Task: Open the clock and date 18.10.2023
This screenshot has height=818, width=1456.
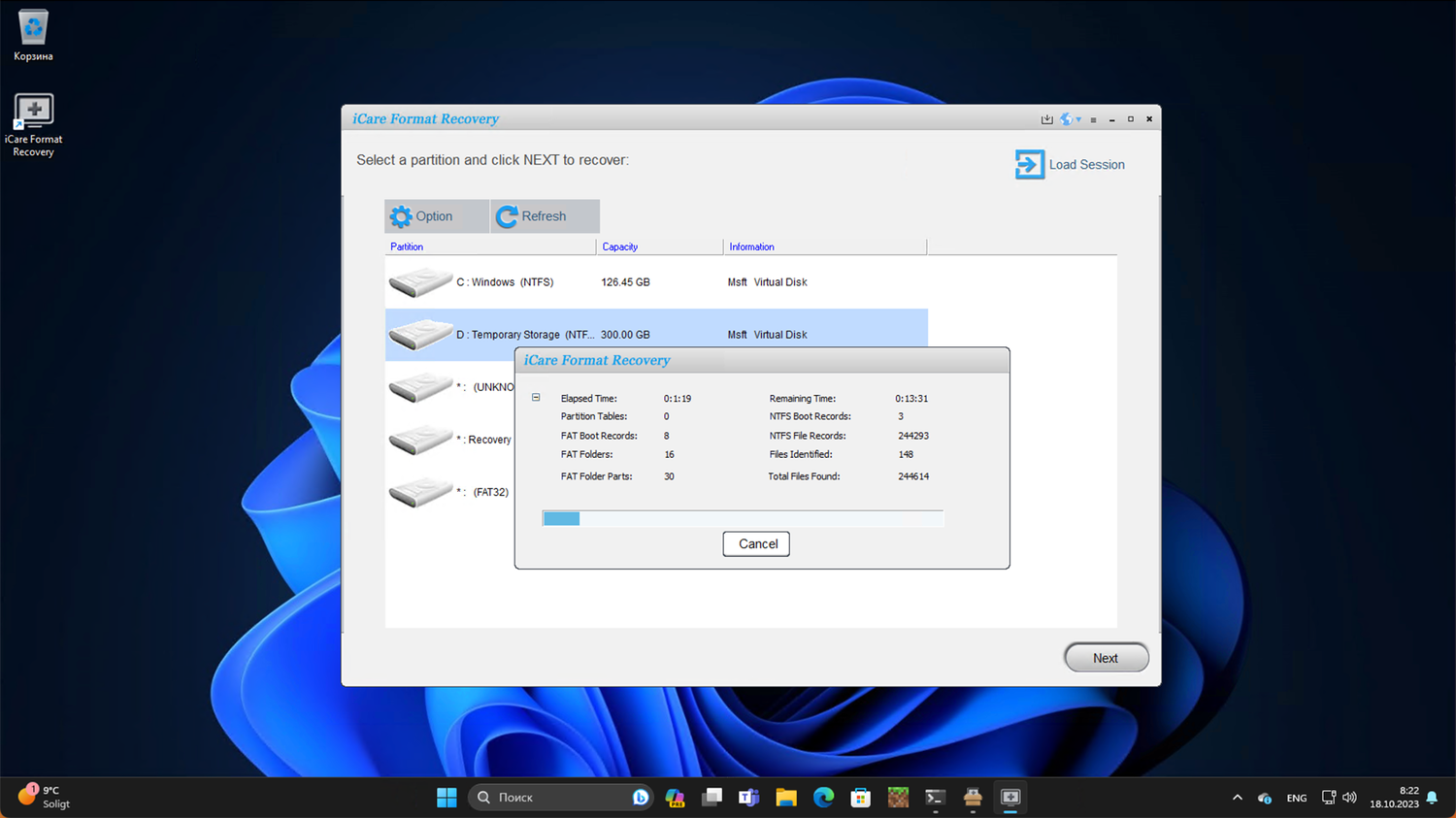Action: coord(1394,798)
